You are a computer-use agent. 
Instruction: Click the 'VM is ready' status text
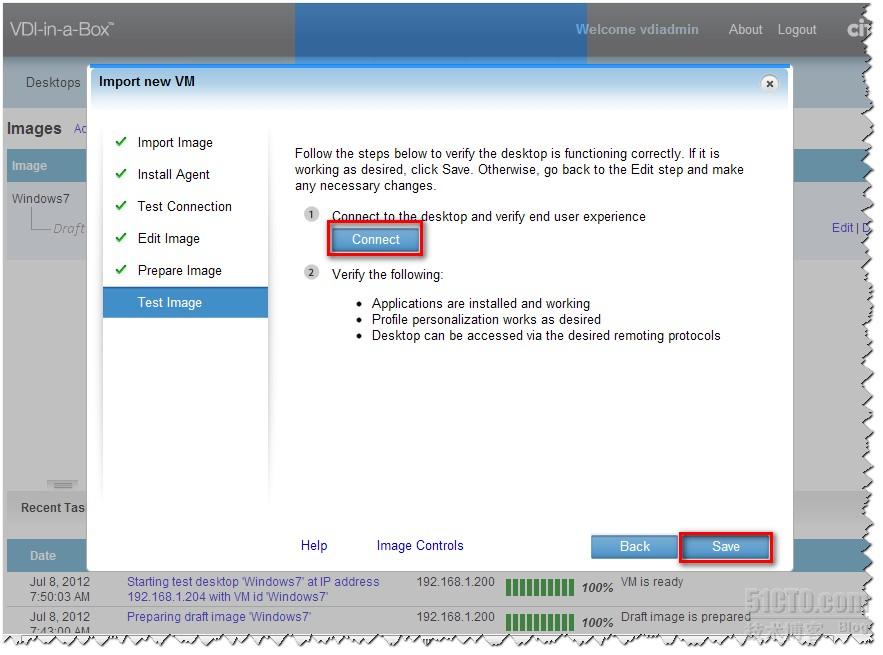(x=652, y=582)
